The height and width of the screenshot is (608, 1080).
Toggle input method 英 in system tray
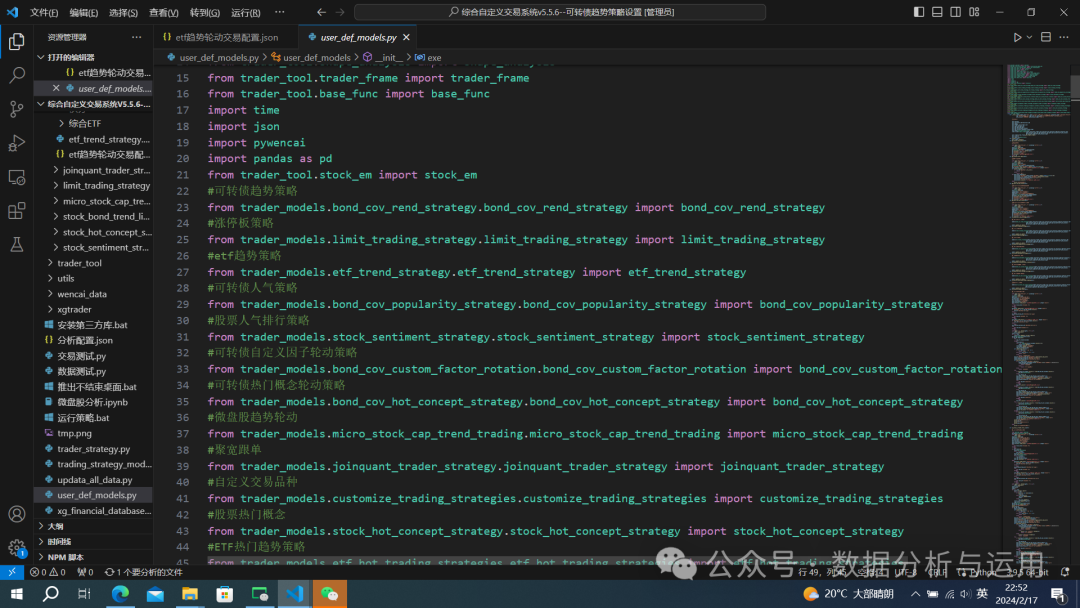(x=982, y=594)
